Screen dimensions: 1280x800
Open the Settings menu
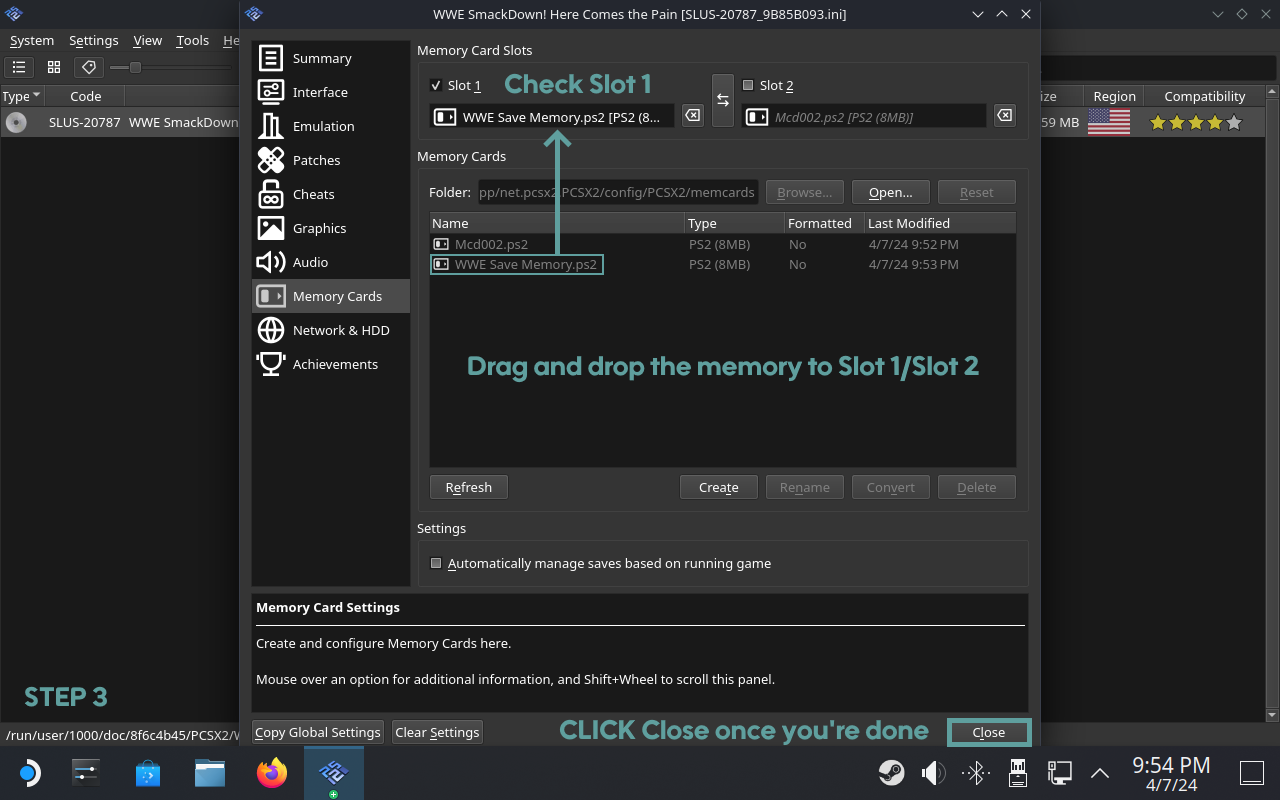tap(93, 40)
